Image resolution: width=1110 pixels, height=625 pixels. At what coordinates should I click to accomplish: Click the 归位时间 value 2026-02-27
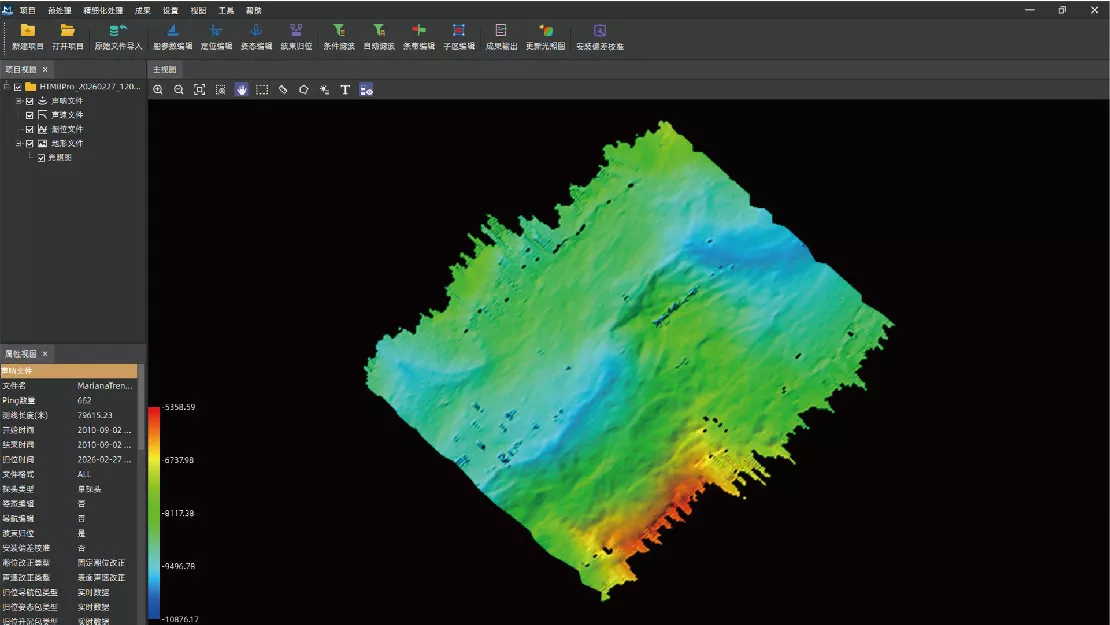[104, 459]
